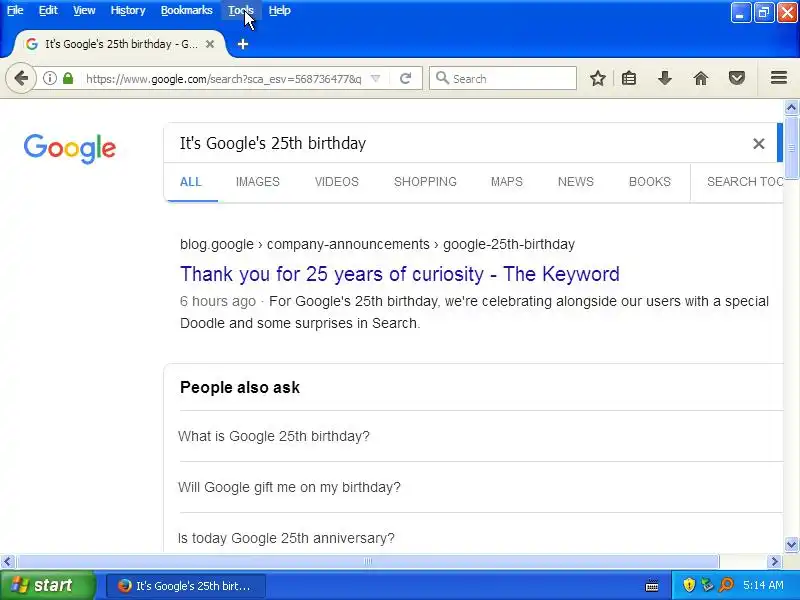Bookmark this page with the star icon
This screenshot has width=800, height=600.
pos(597,78)
